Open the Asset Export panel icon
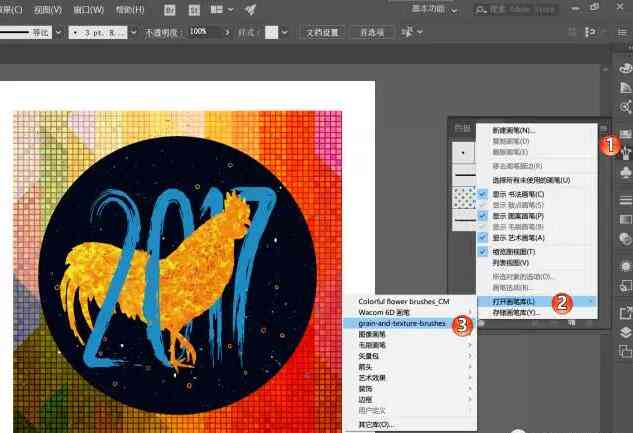The height and width of the screenshot is (433, 633). pyautogui.click(x=625, y=313)
